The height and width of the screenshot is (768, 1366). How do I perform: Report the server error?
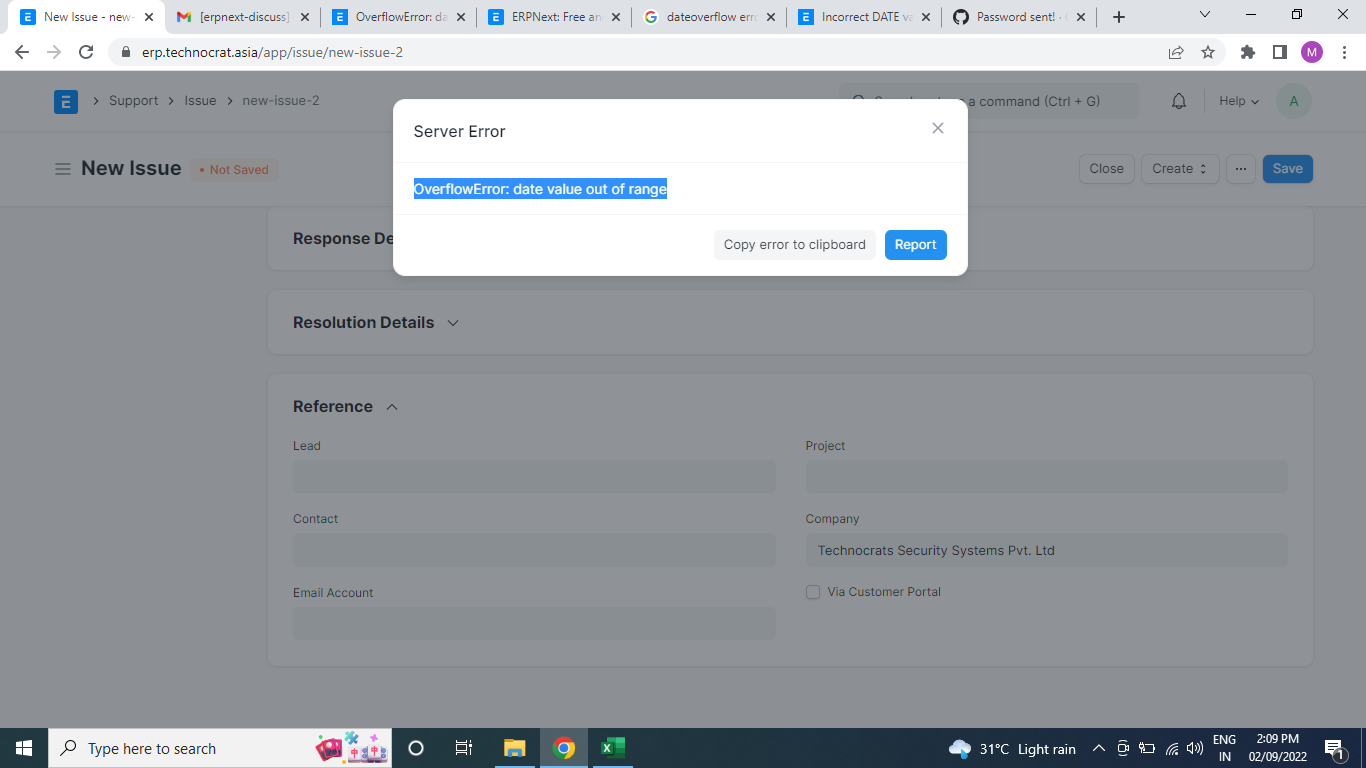915,244
